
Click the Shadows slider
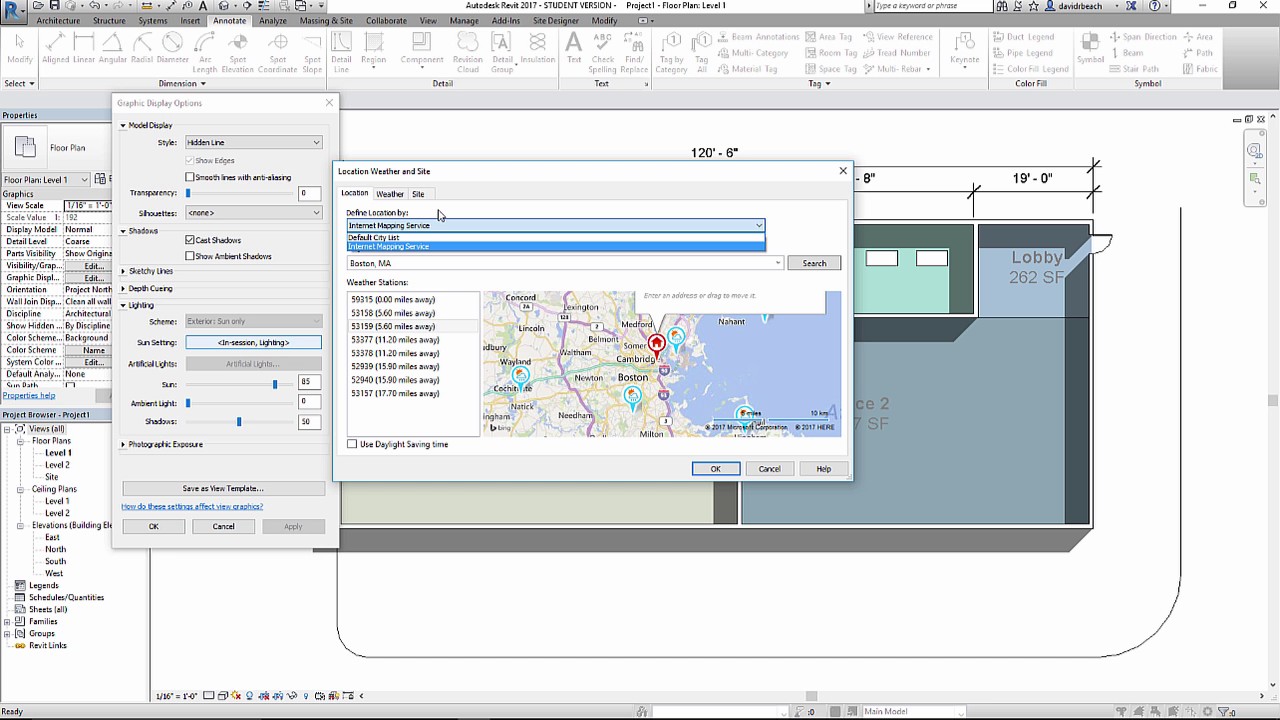coord(239,422)
